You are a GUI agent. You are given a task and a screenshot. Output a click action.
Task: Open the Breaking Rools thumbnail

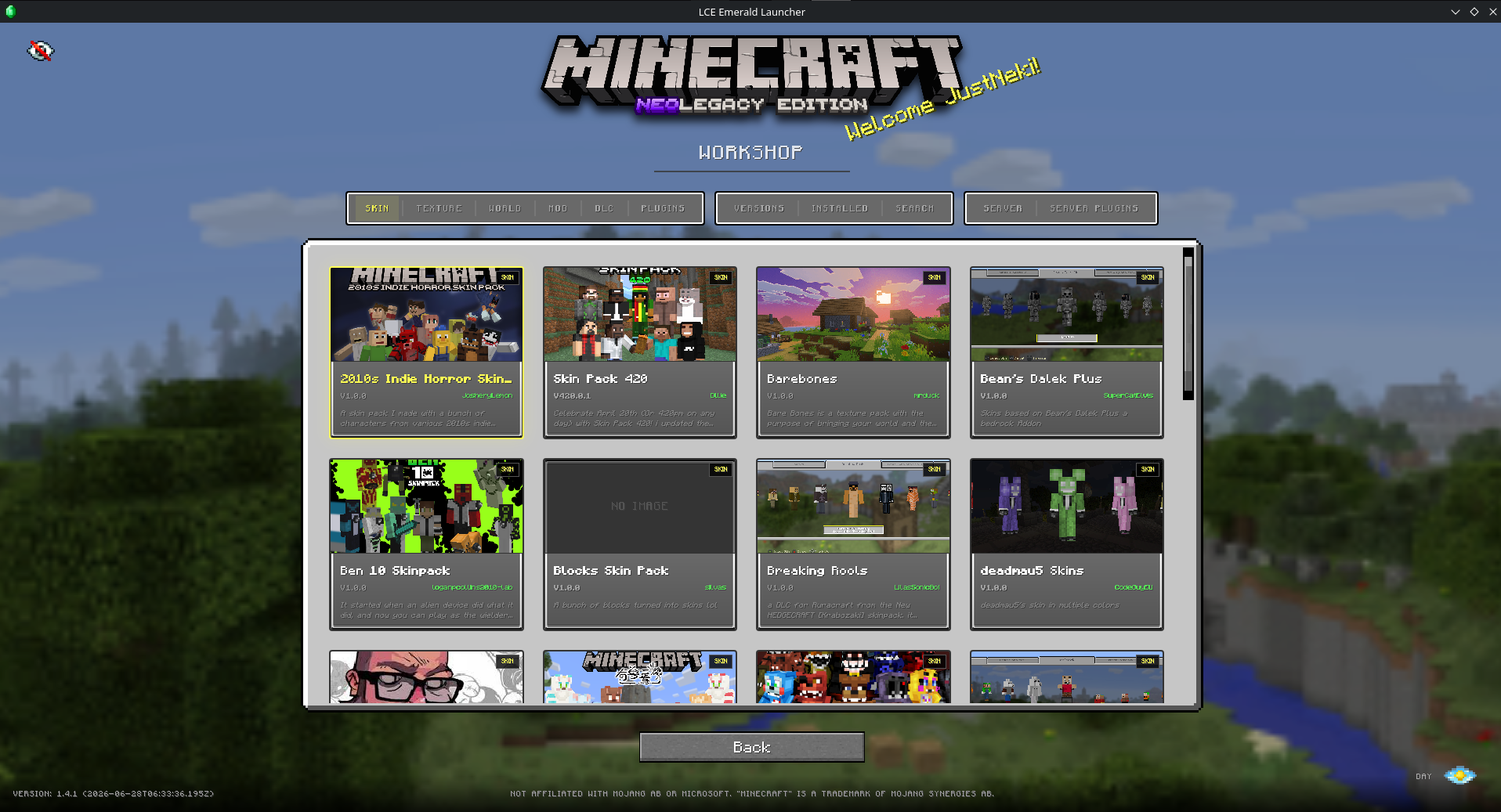pyautogui.click(x=853, y=507)
